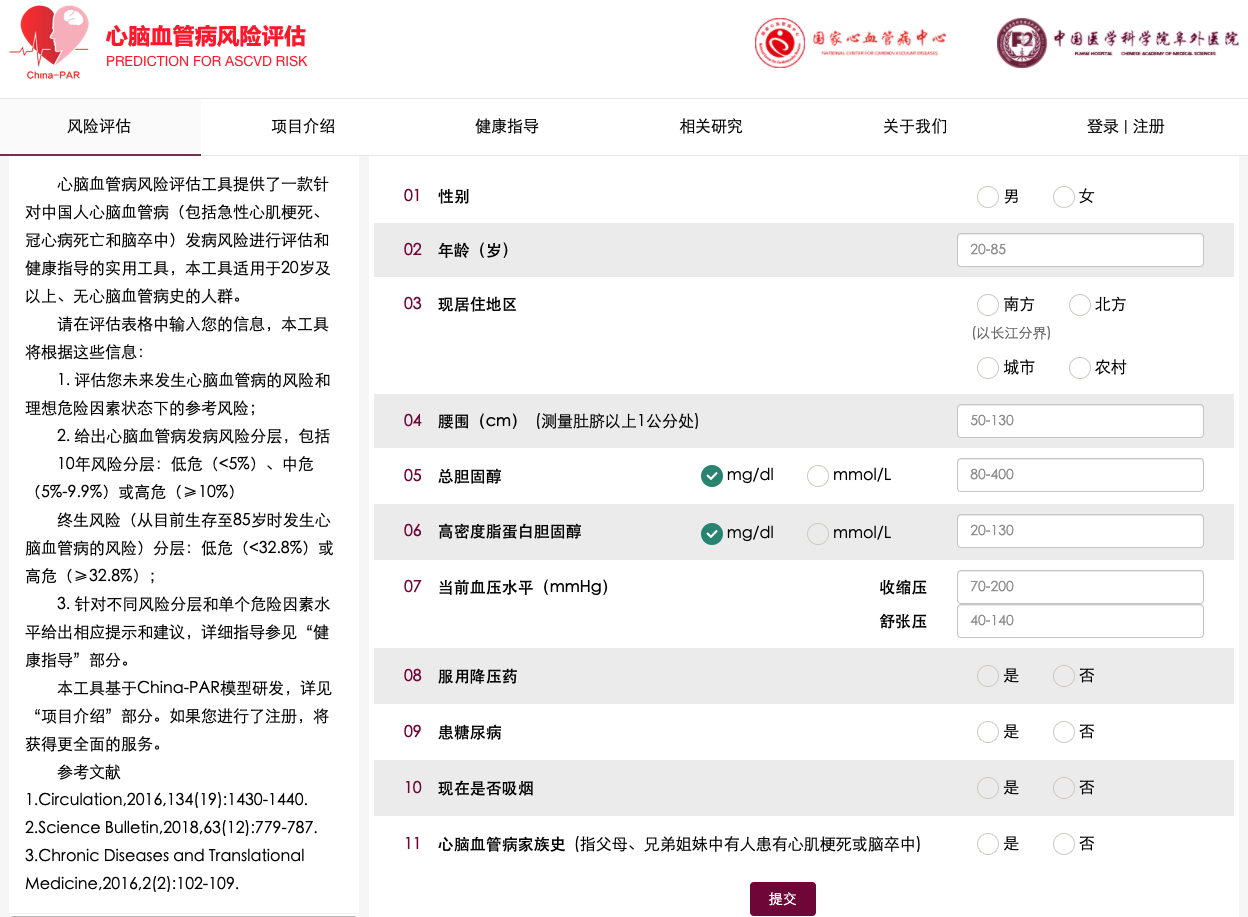Select mmol/L unit for 总胆固醇

pos(818,476)
